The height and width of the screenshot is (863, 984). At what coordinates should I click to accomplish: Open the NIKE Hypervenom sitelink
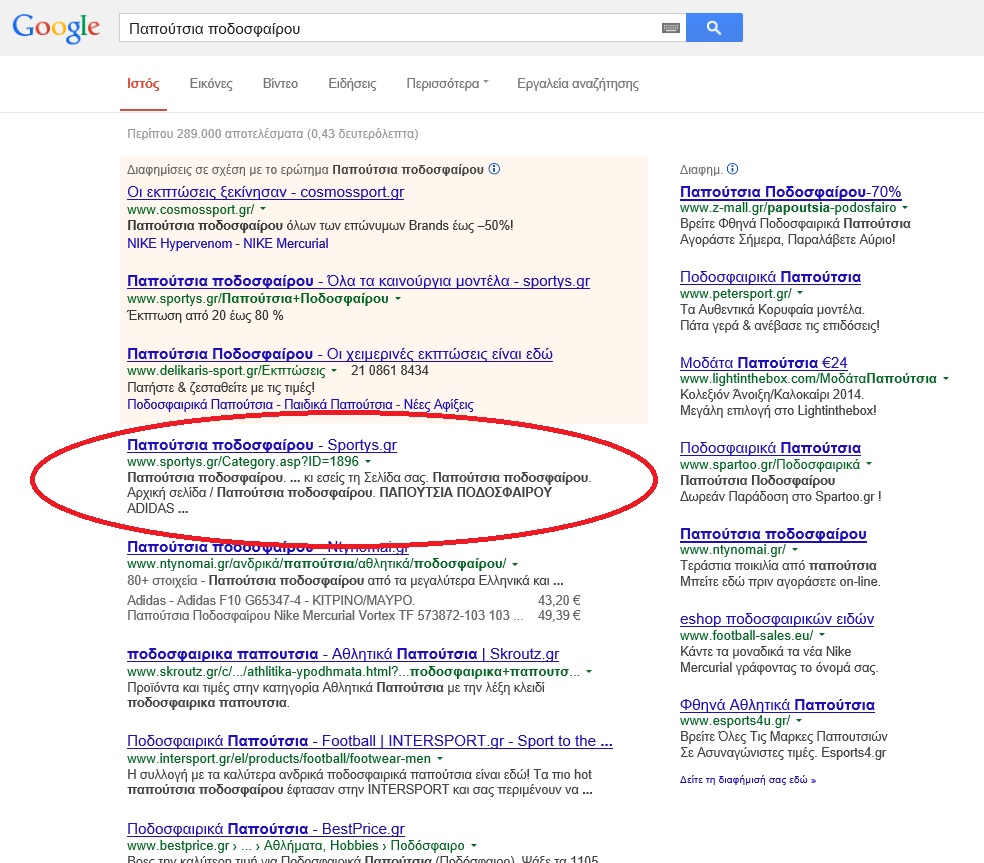pos(179,244)
